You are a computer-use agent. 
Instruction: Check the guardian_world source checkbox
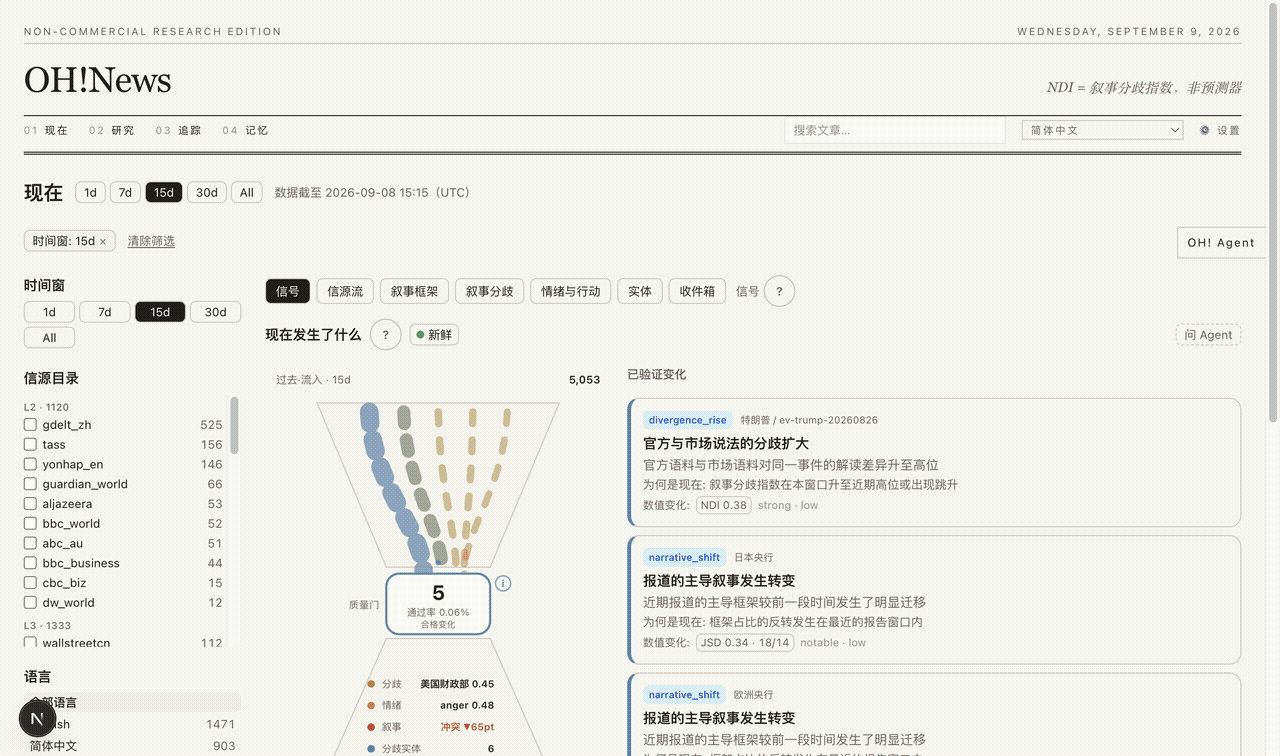[30, 484]
